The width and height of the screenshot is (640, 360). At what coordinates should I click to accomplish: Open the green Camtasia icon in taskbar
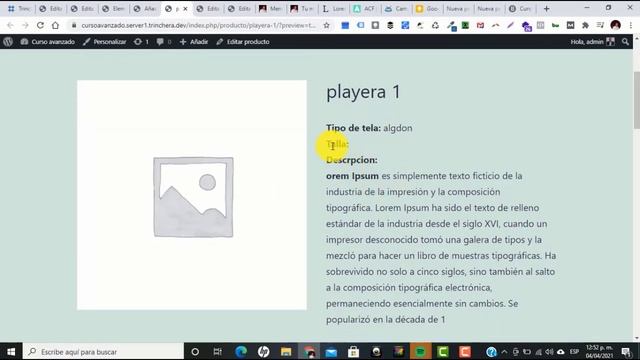443,351
